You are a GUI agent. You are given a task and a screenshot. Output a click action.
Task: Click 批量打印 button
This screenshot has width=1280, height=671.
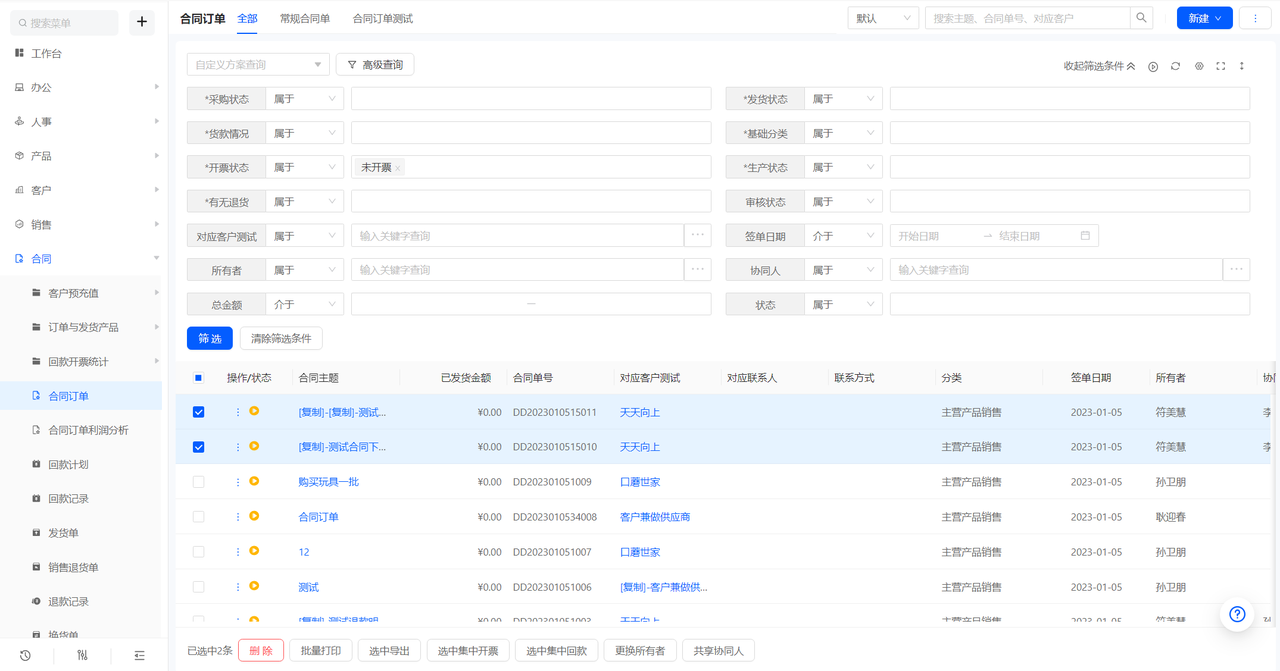321,651
